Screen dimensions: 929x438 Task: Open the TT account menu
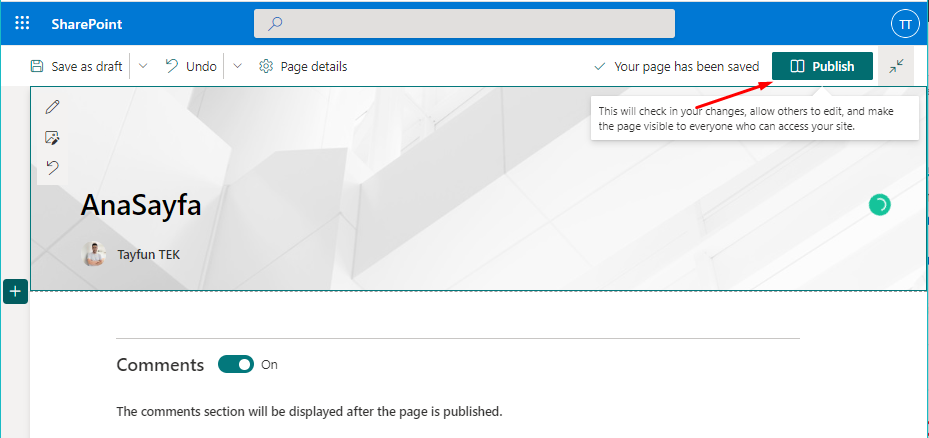(x=904, y=23)
